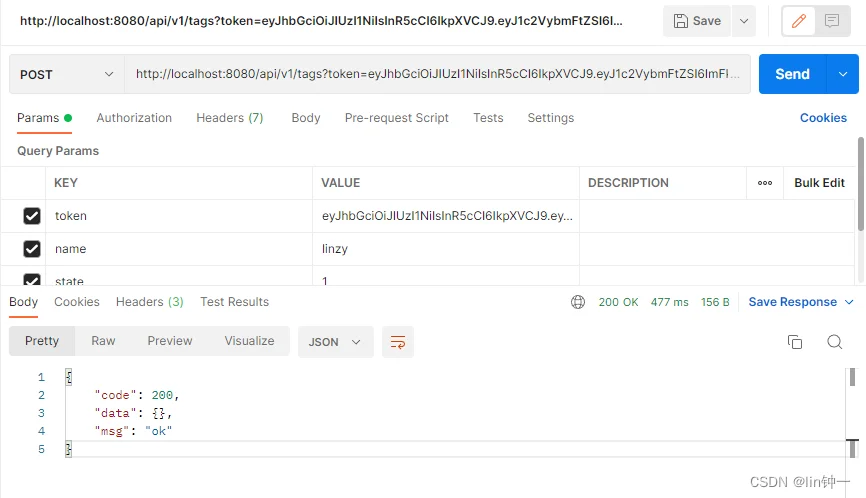Expand the Send button arrow menu
Viewport: 866px width, 498px height.
tap(843, 74)
